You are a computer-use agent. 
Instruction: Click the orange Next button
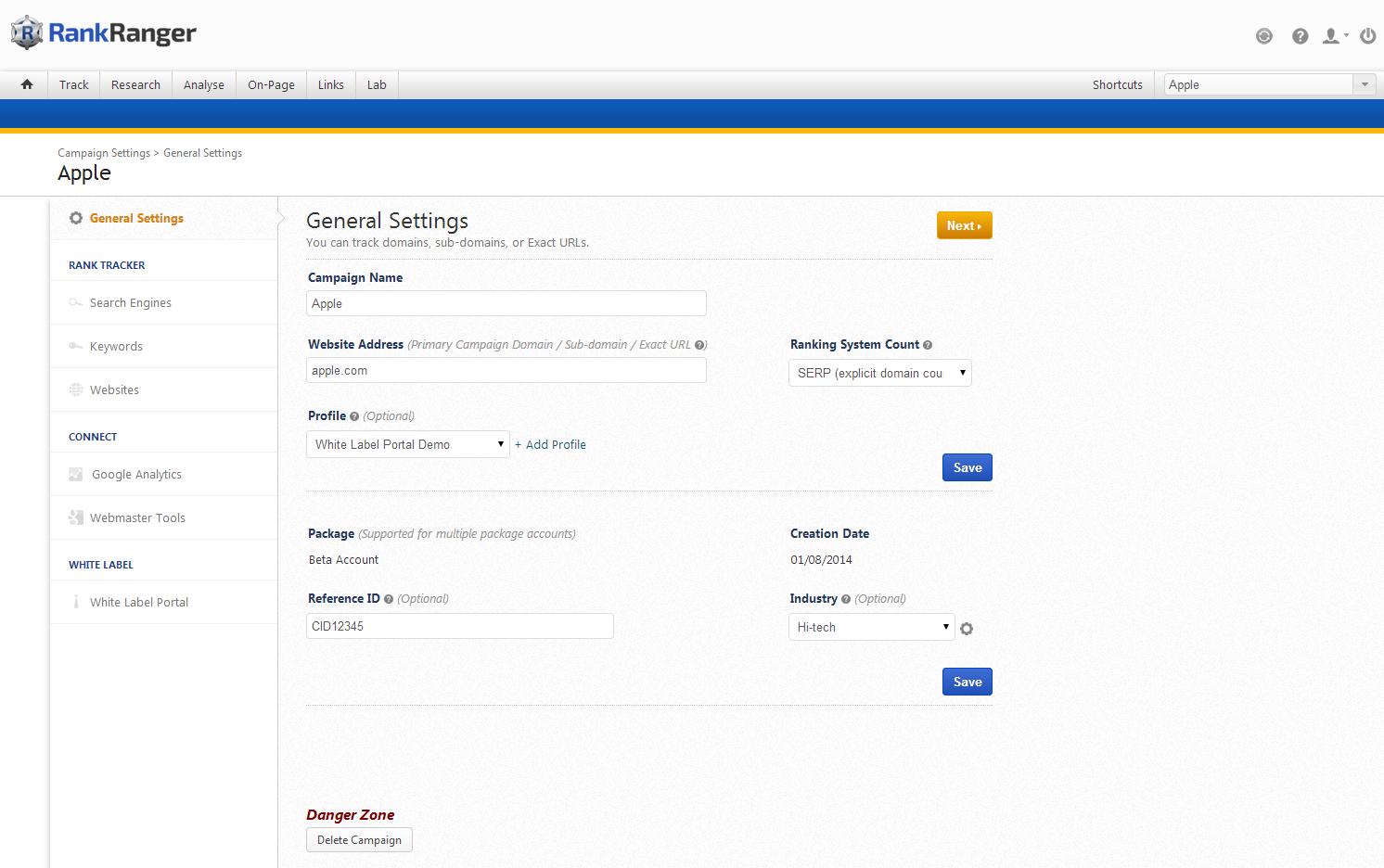click(964, 225)
